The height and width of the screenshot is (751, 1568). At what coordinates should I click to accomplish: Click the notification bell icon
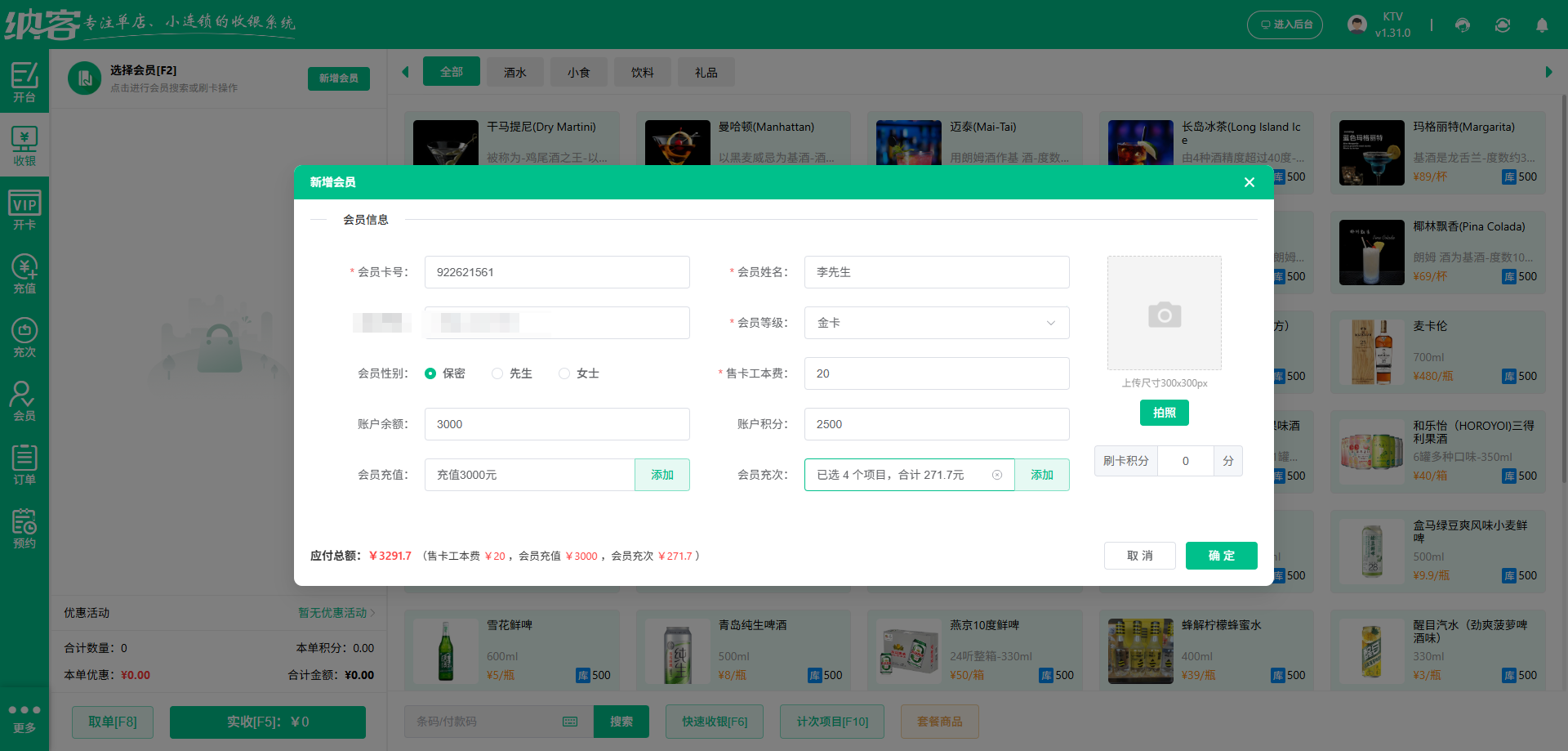1542,25
